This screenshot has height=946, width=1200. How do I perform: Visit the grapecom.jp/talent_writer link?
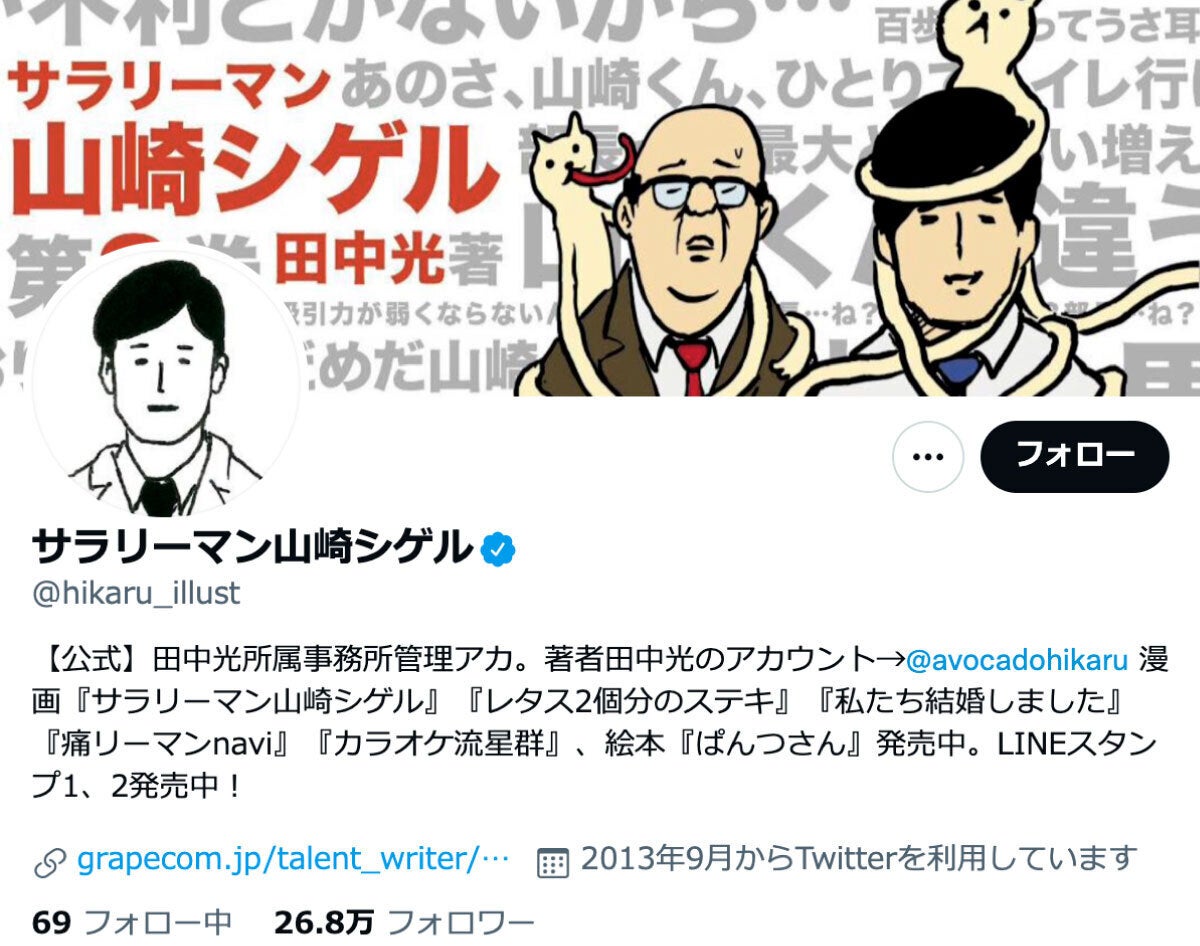click(x=294, y=859)
